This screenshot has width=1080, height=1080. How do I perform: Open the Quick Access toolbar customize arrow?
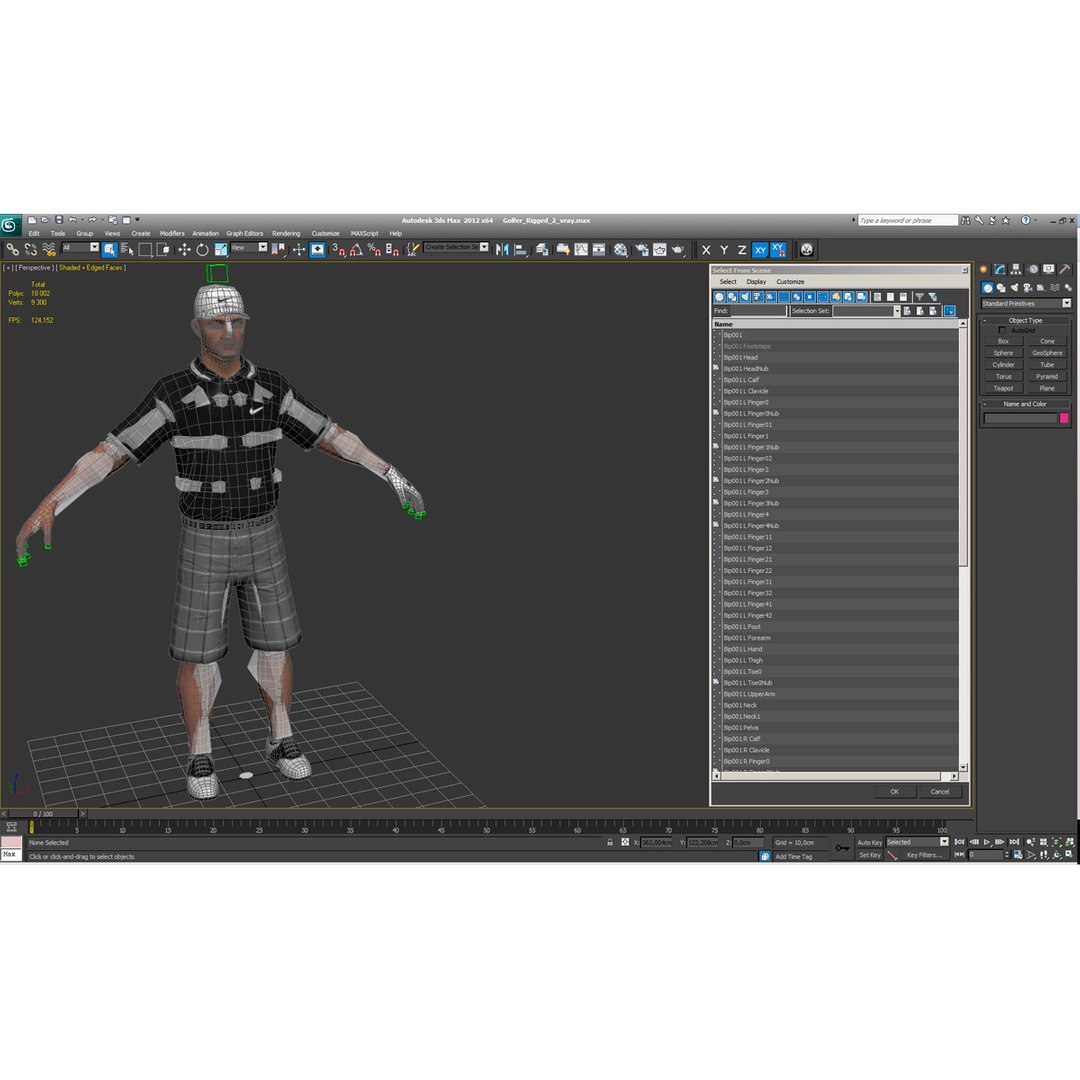137,220
